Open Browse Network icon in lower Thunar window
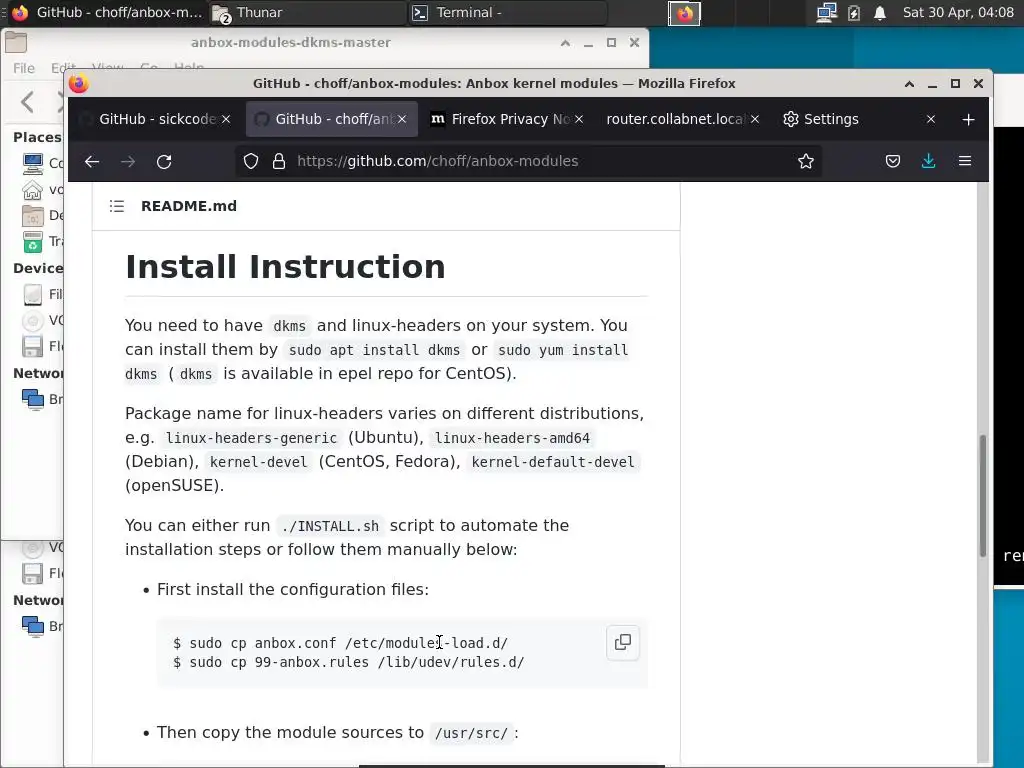Viewport: 1024px width, 768px height. click(x=33, y=626)
